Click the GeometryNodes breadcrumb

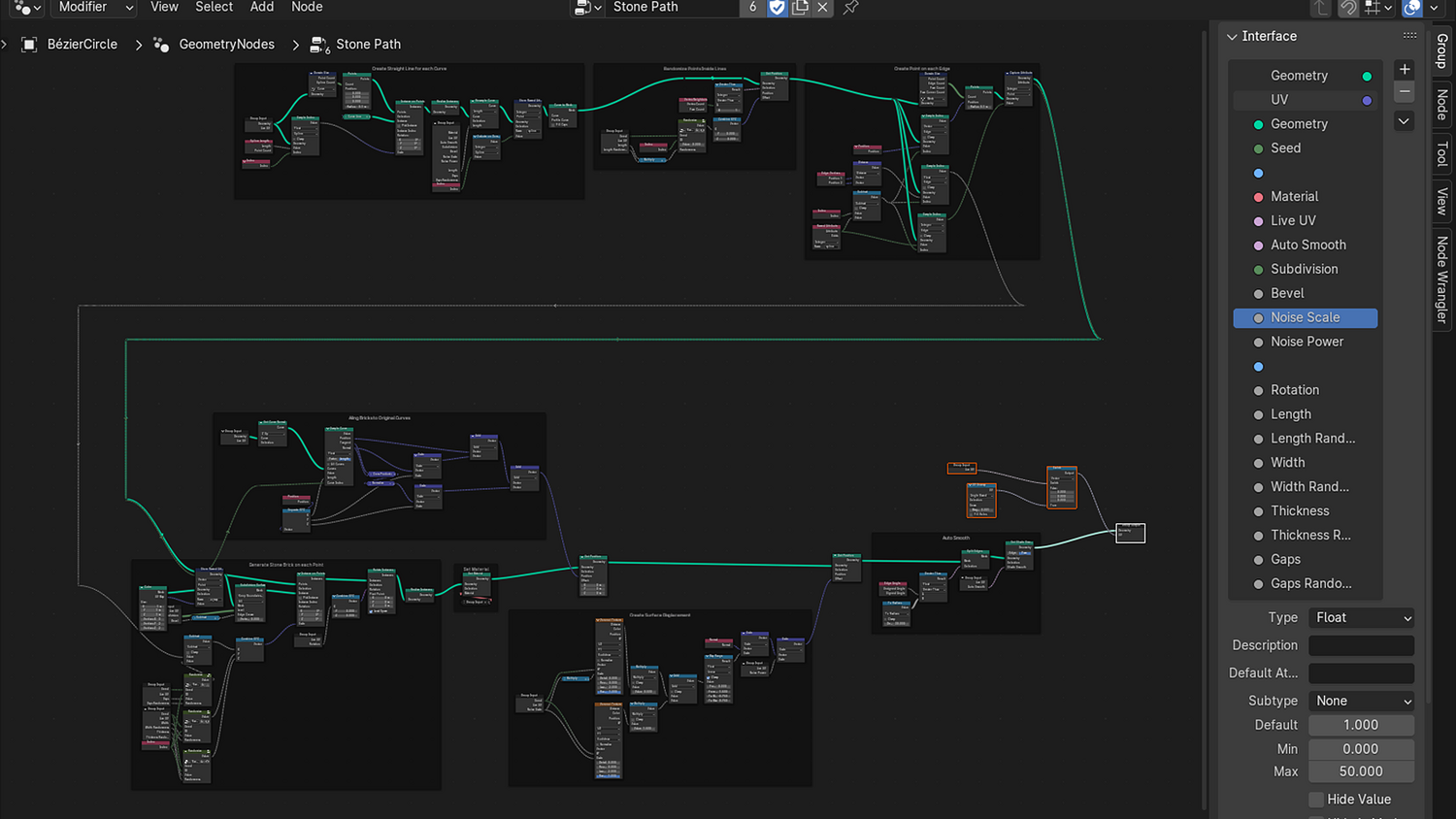coord(226,45)
